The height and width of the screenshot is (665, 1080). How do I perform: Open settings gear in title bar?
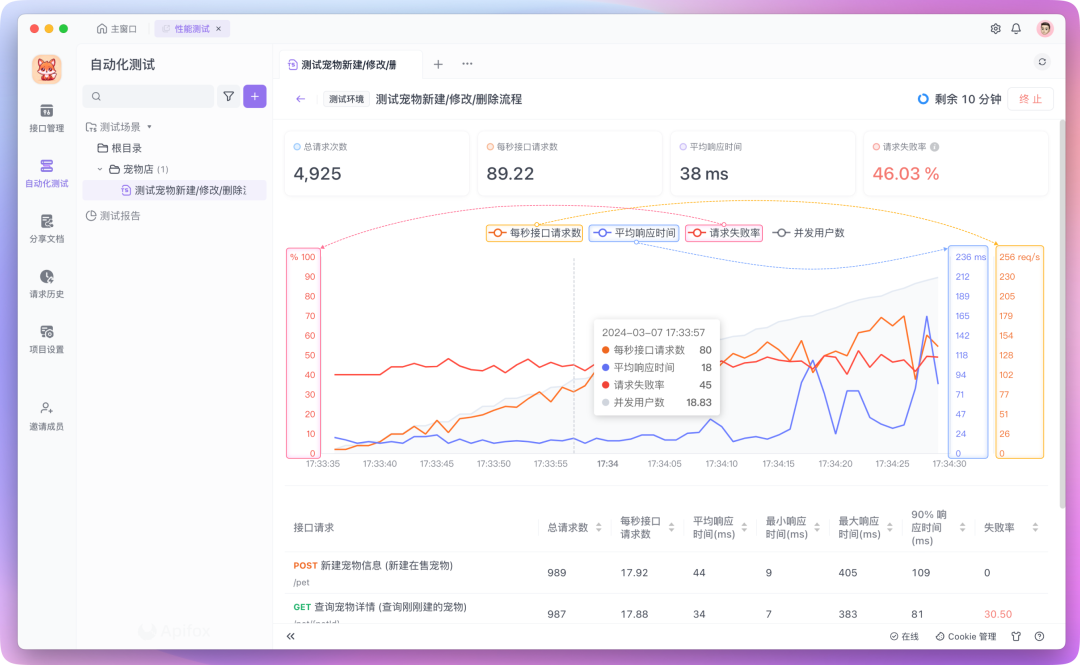(x=995, y=29)
